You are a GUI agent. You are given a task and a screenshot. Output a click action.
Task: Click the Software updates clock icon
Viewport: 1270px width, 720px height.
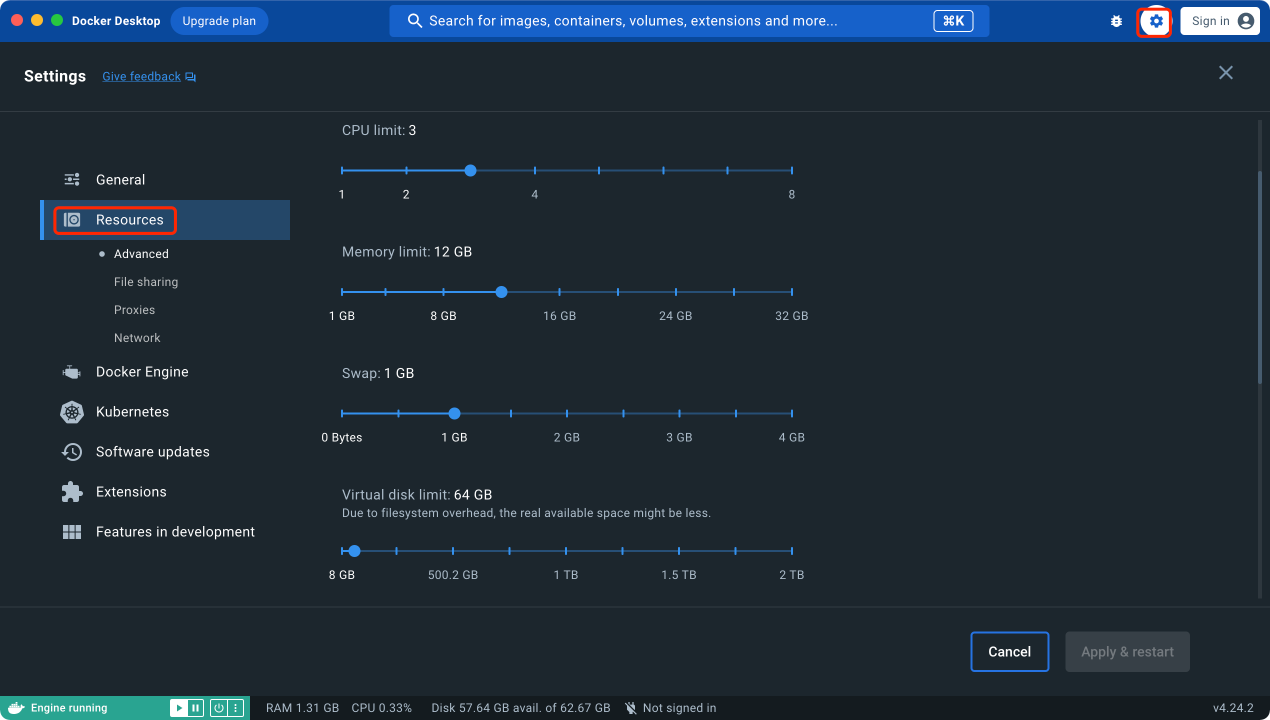(72, 452)
